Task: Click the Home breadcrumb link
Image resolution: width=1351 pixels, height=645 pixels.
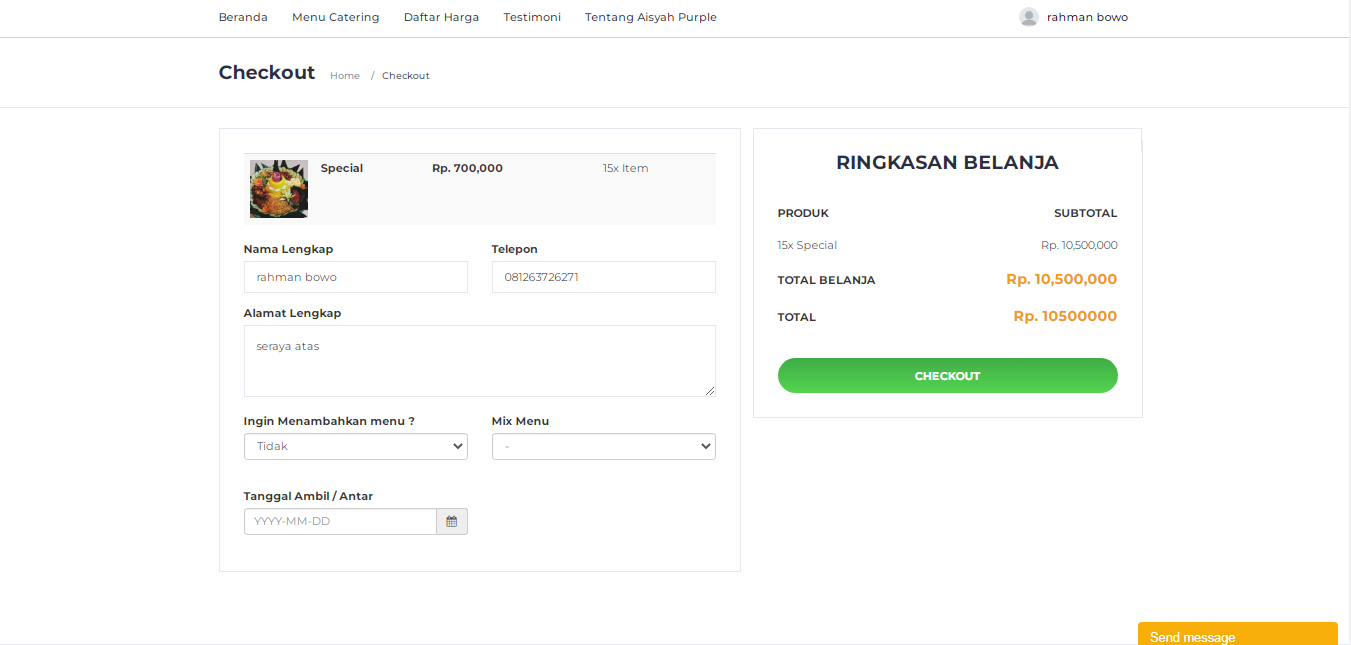Action: coord(344,75)
